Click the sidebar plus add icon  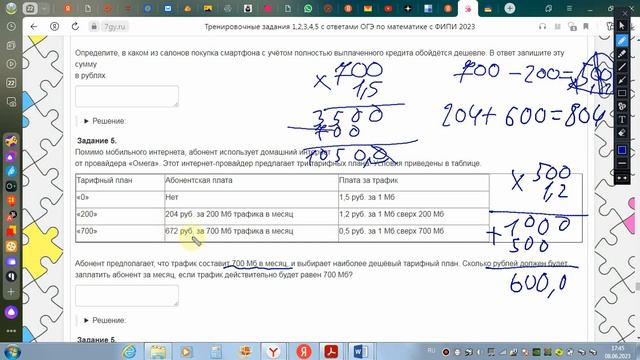point(11,292)
